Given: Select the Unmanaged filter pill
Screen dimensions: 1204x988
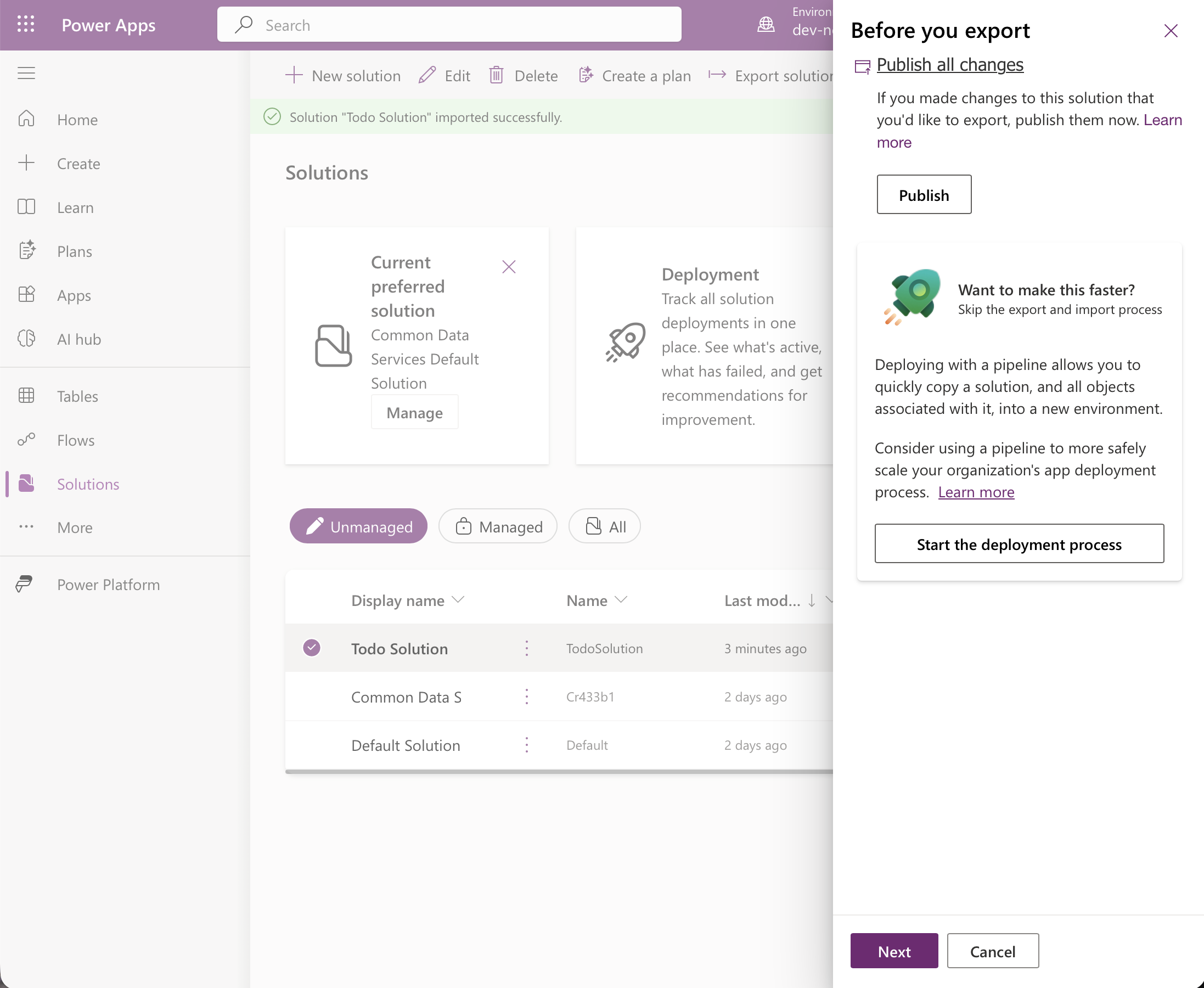Looking at the screenshot, I should [x=358, y=526].
